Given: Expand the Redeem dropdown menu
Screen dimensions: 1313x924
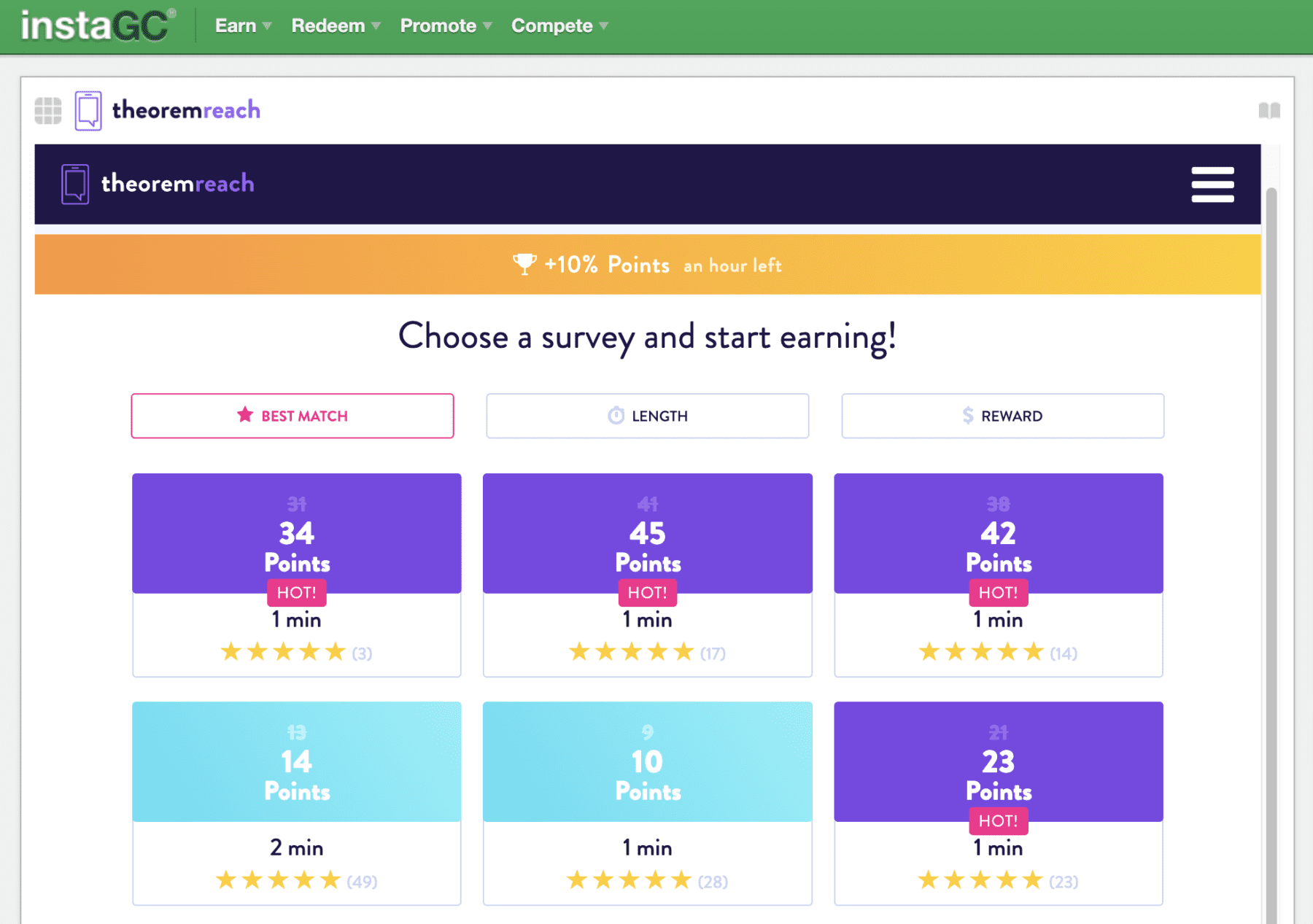Looking at the screenshot, I should pos(336,26).
